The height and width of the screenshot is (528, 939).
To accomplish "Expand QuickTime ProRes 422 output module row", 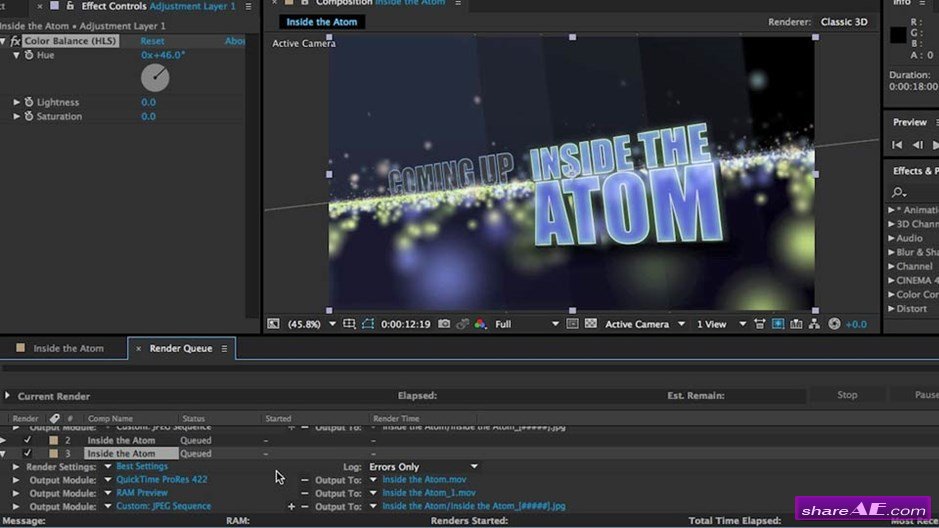I will click(x=16, y=480).
